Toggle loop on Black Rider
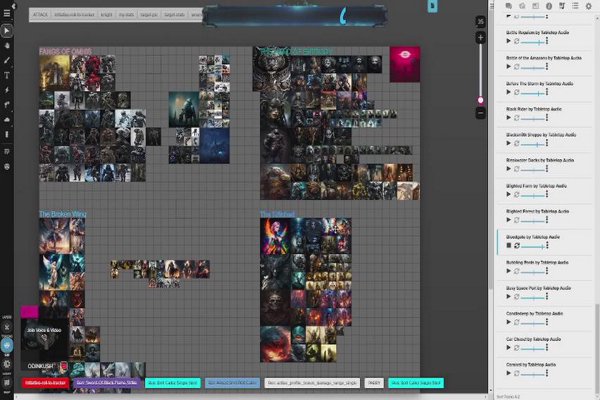Image resolution: width=600 pixels, height=400 pixels. click(x=517, y=118)
